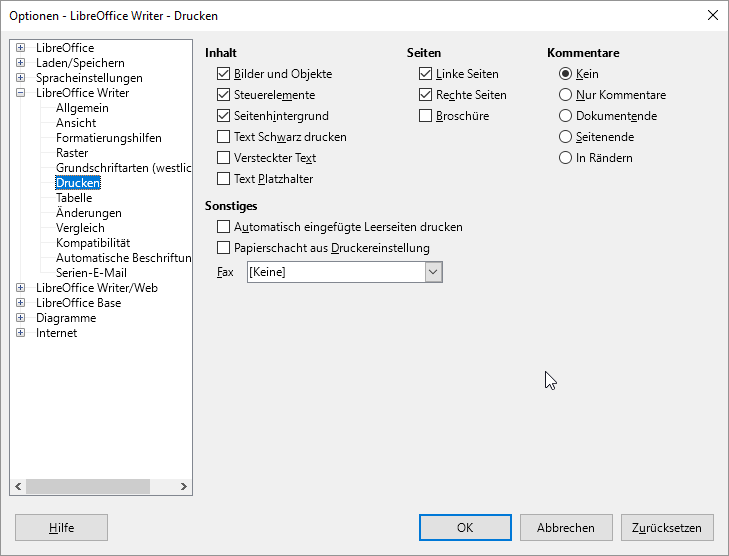
Task: Choose Seitenende radio button
Action: click(565, 137)
